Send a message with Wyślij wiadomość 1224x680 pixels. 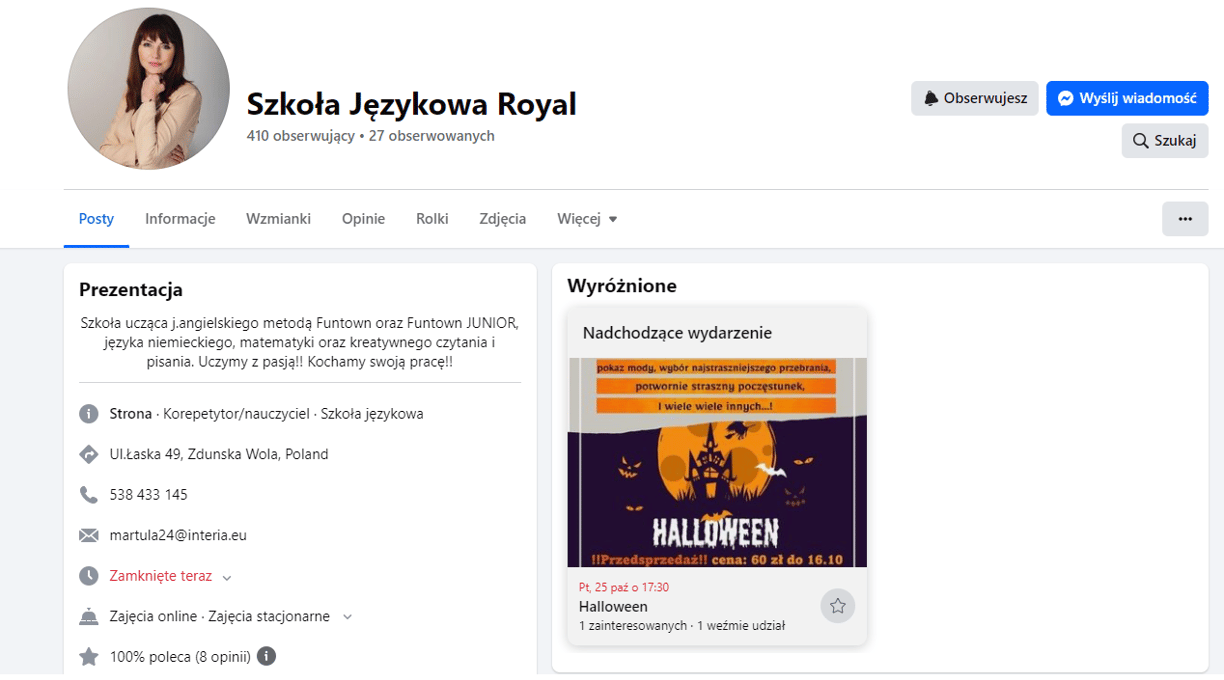(x=1127, y=98)
